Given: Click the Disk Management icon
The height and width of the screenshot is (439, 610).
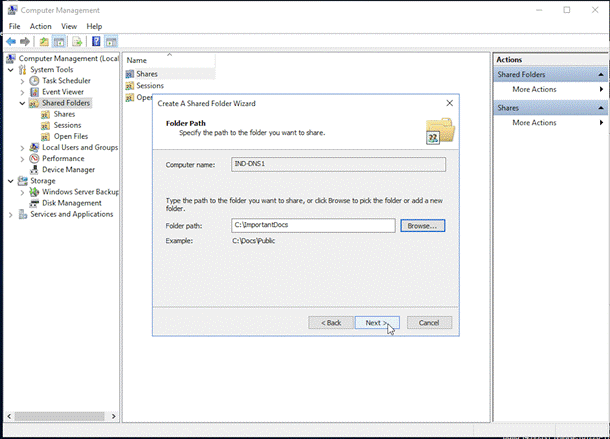Looking at the screenshot, I should point(35,203).
